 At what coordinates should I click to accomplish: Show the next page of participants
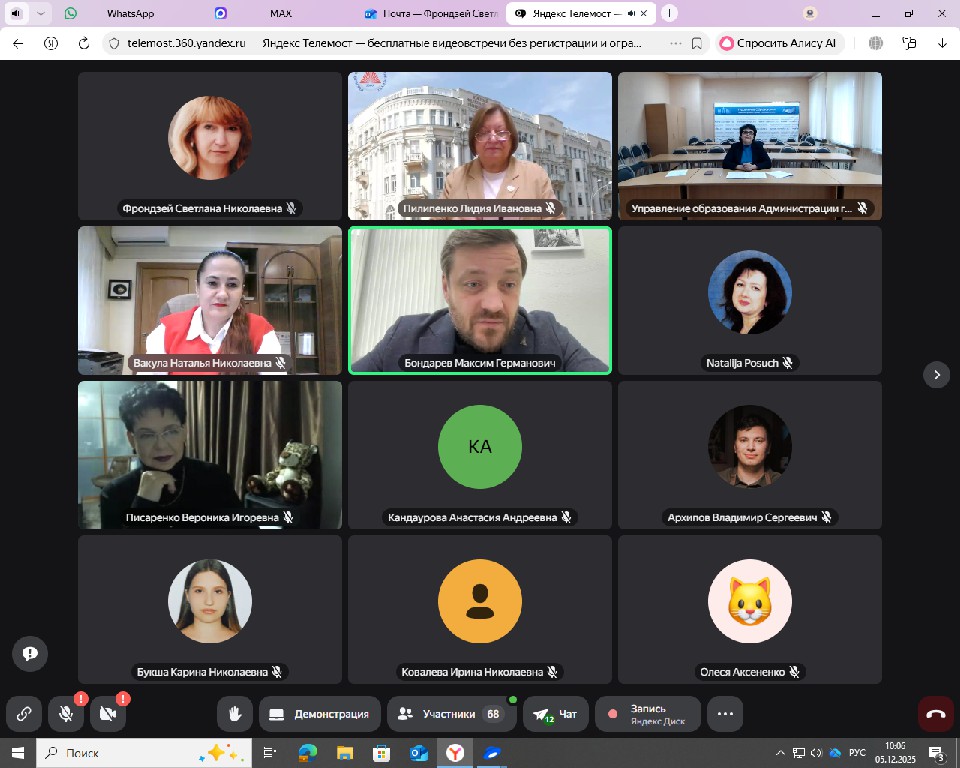click(936, 375)
